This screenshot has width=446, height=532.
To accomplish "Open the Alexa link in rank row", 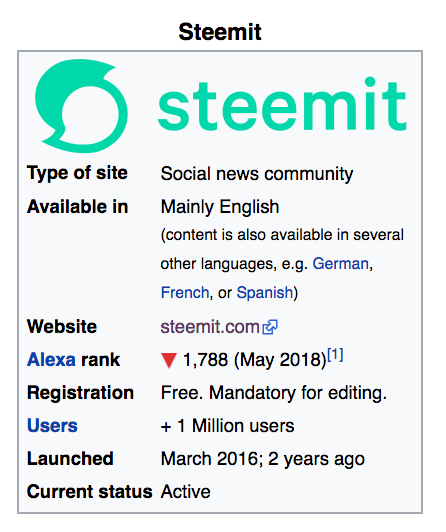I will pyautogui.click(x=51, y=360).
